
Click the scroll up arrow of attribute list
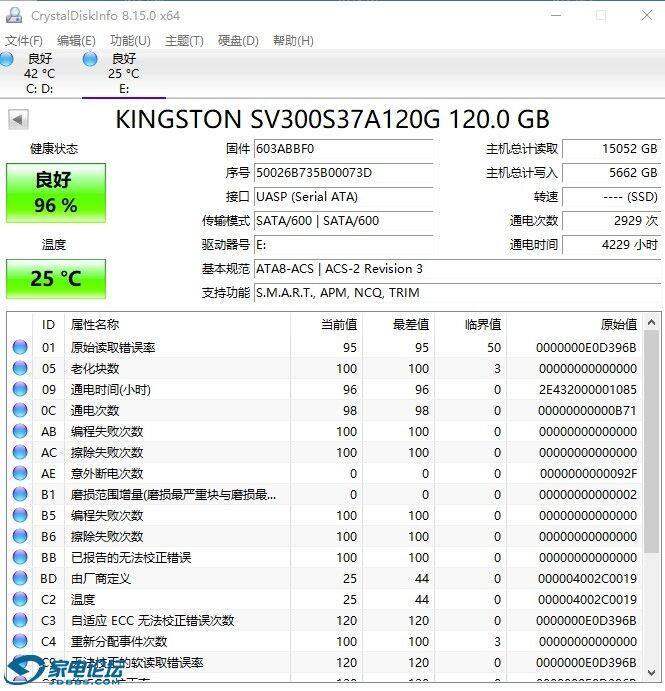click(651, 323)
